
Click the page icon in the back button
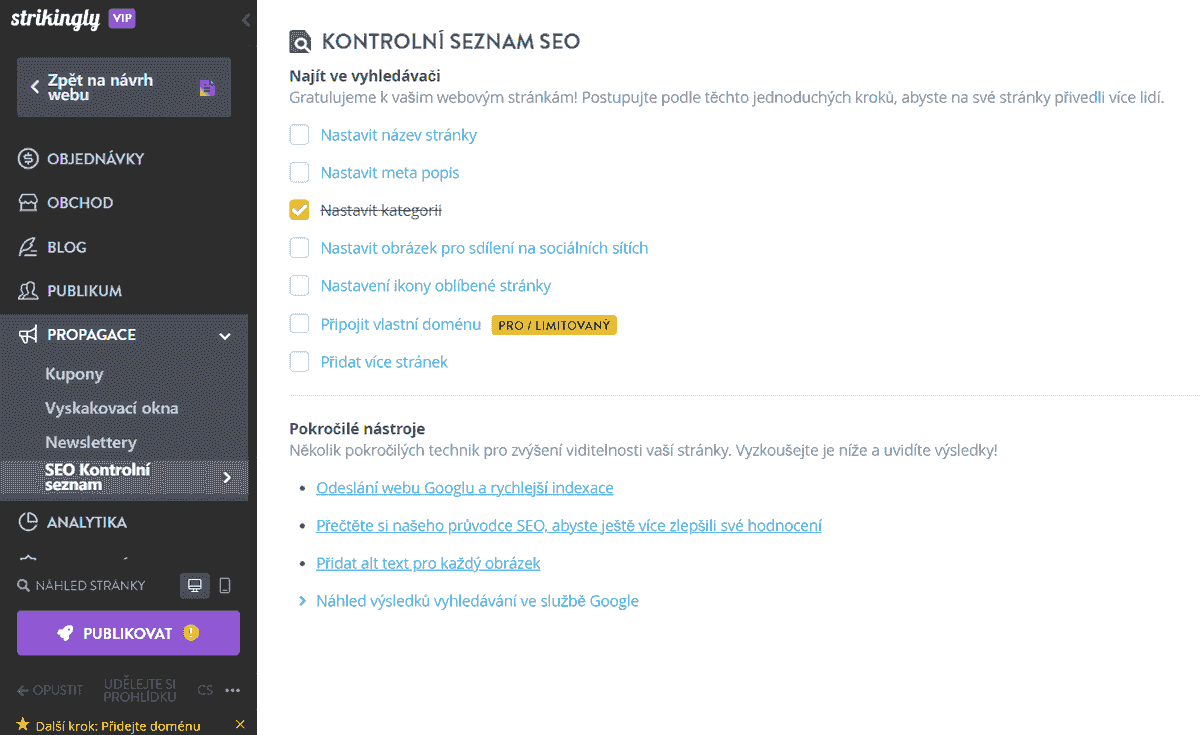point(207,87)
